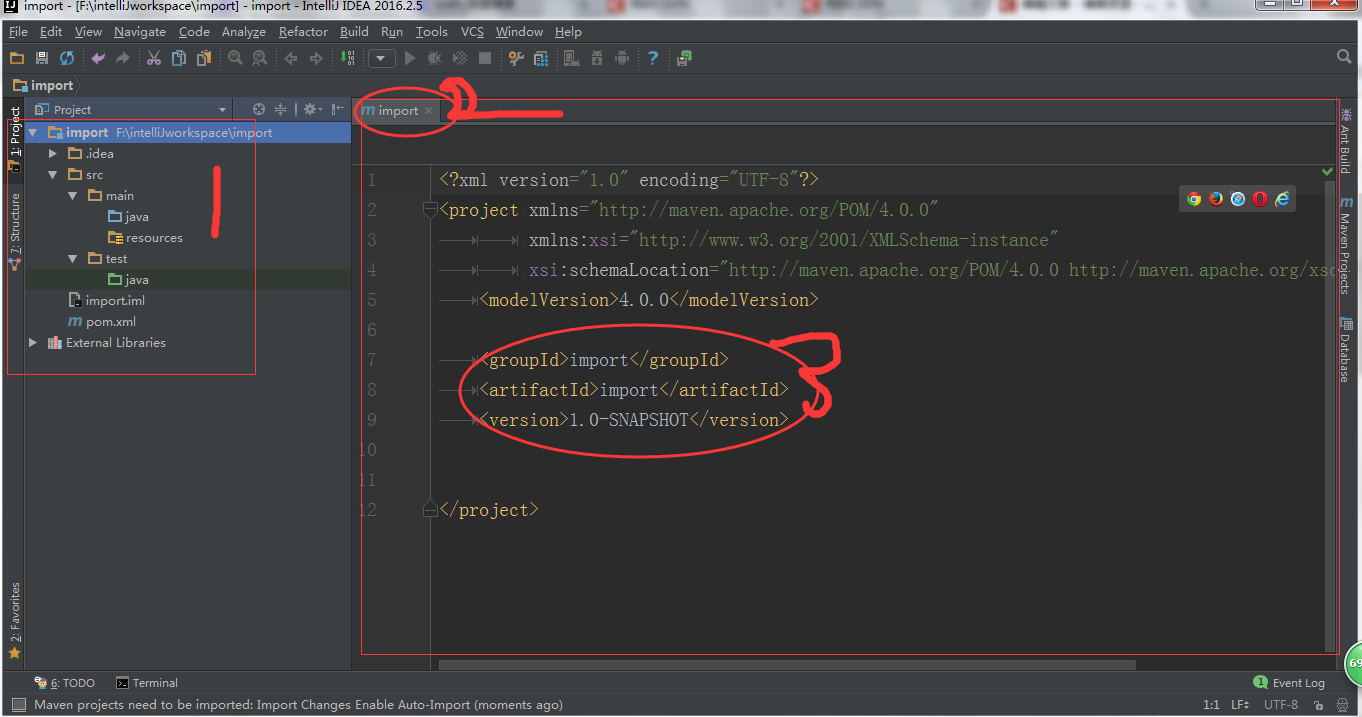Expand the .idea folder in the tree
1362x717 pixels.
[x=53, y=154]
